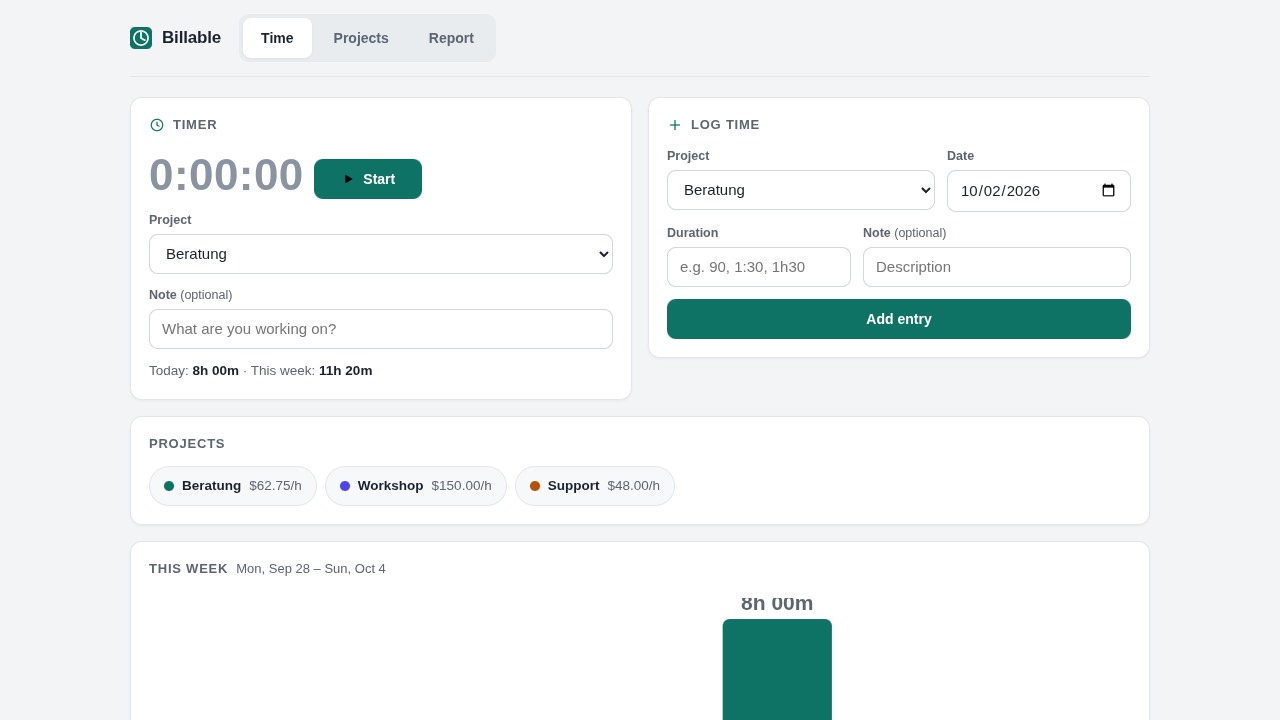Viewport: 1280px width, 720px height.
Task: Click the Today total 8h 00m
Action: [x=216, y=371]
